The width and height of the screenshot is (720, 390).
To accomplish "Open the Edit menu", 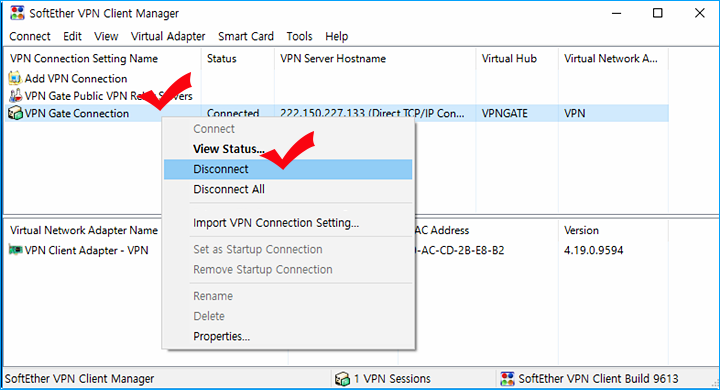I will 72,36.
